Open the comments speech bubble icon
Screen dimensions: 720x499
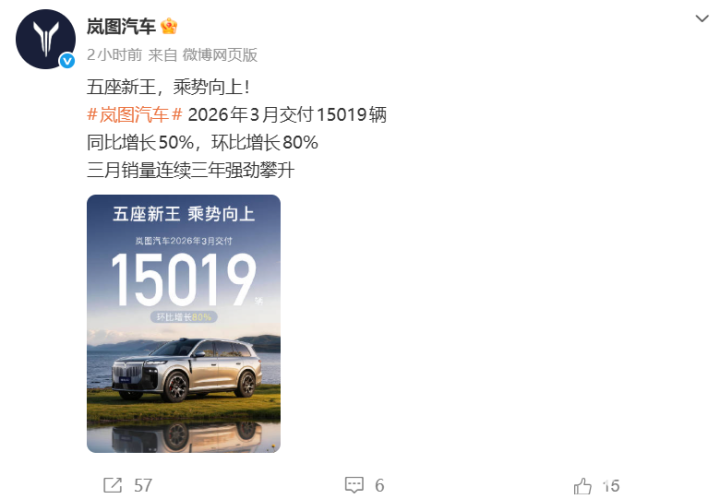pyautogui.click(x=354, y=485)
